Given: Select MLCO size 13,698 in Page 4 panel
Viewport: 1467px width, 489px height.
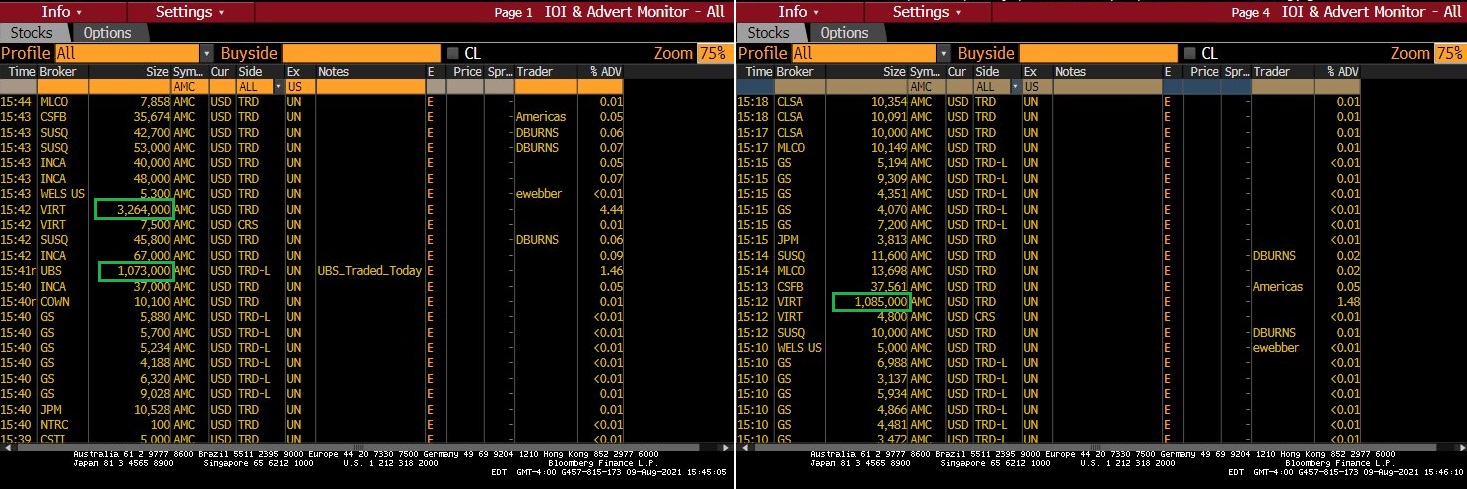Looking at the screenshot, I should pyautogui.click(x=886, y=271).
